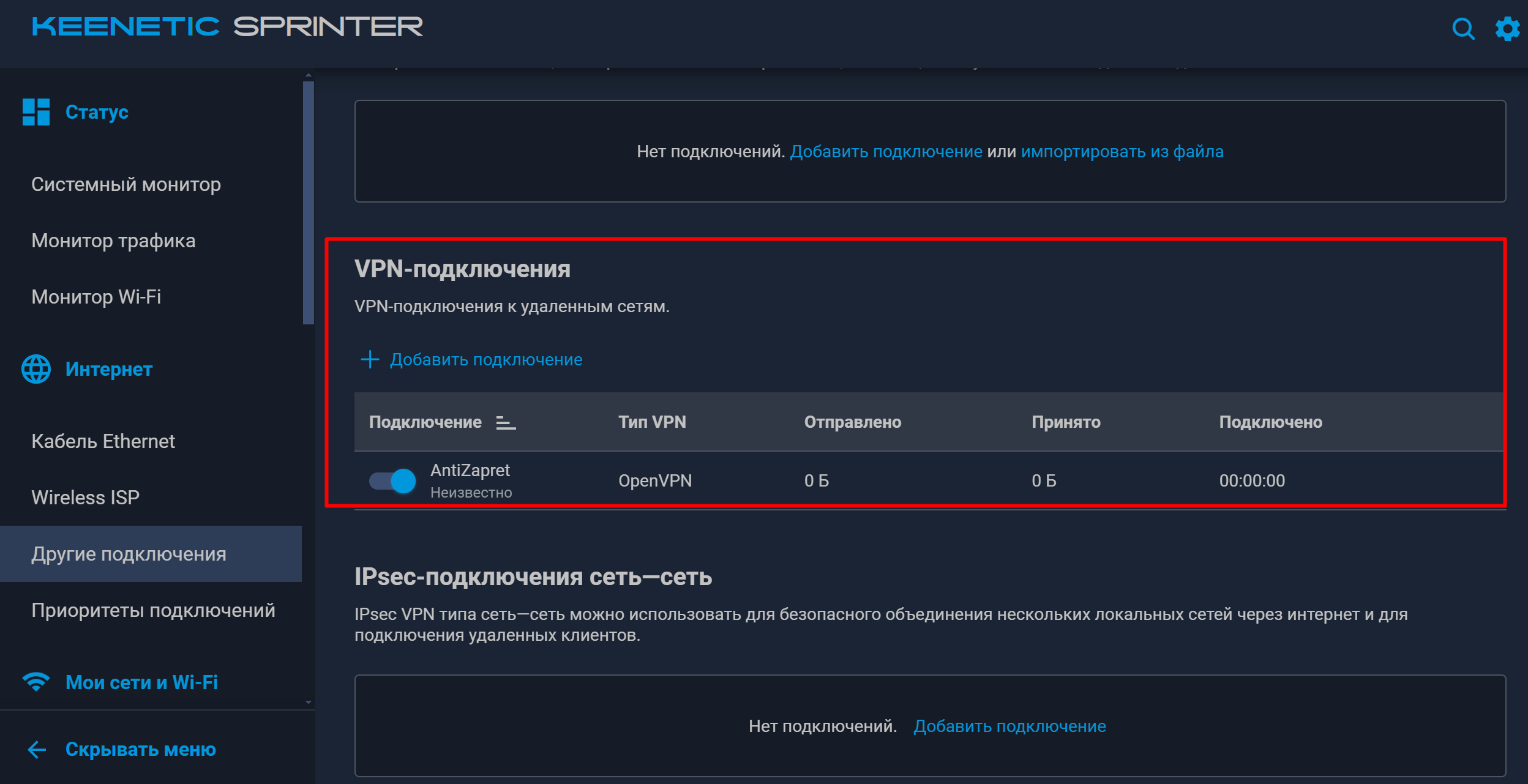Click the Интернет globe icon
Image resolution: width=1528 pixels, height=784 pixels.
click(x=36, y=369)
